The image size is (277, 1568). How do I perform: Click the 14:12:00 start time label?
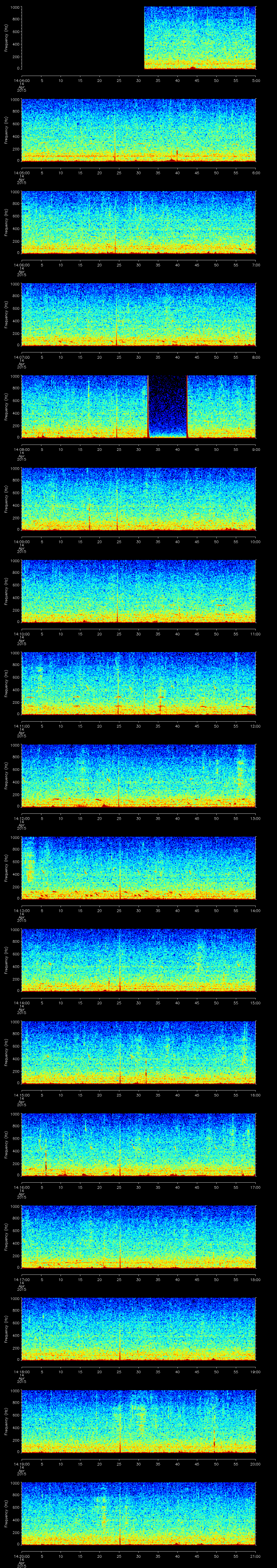(x=21, y=818)
